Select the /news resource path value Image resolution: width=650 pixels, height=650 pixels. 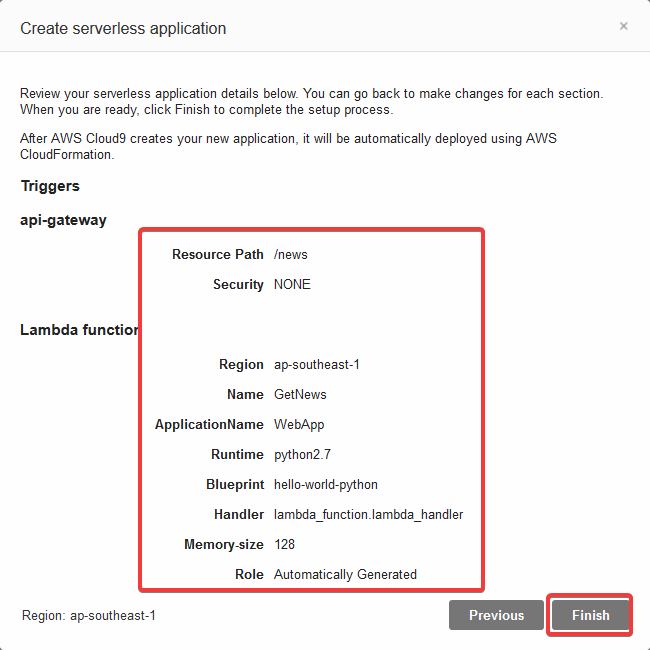click(291, 254)
